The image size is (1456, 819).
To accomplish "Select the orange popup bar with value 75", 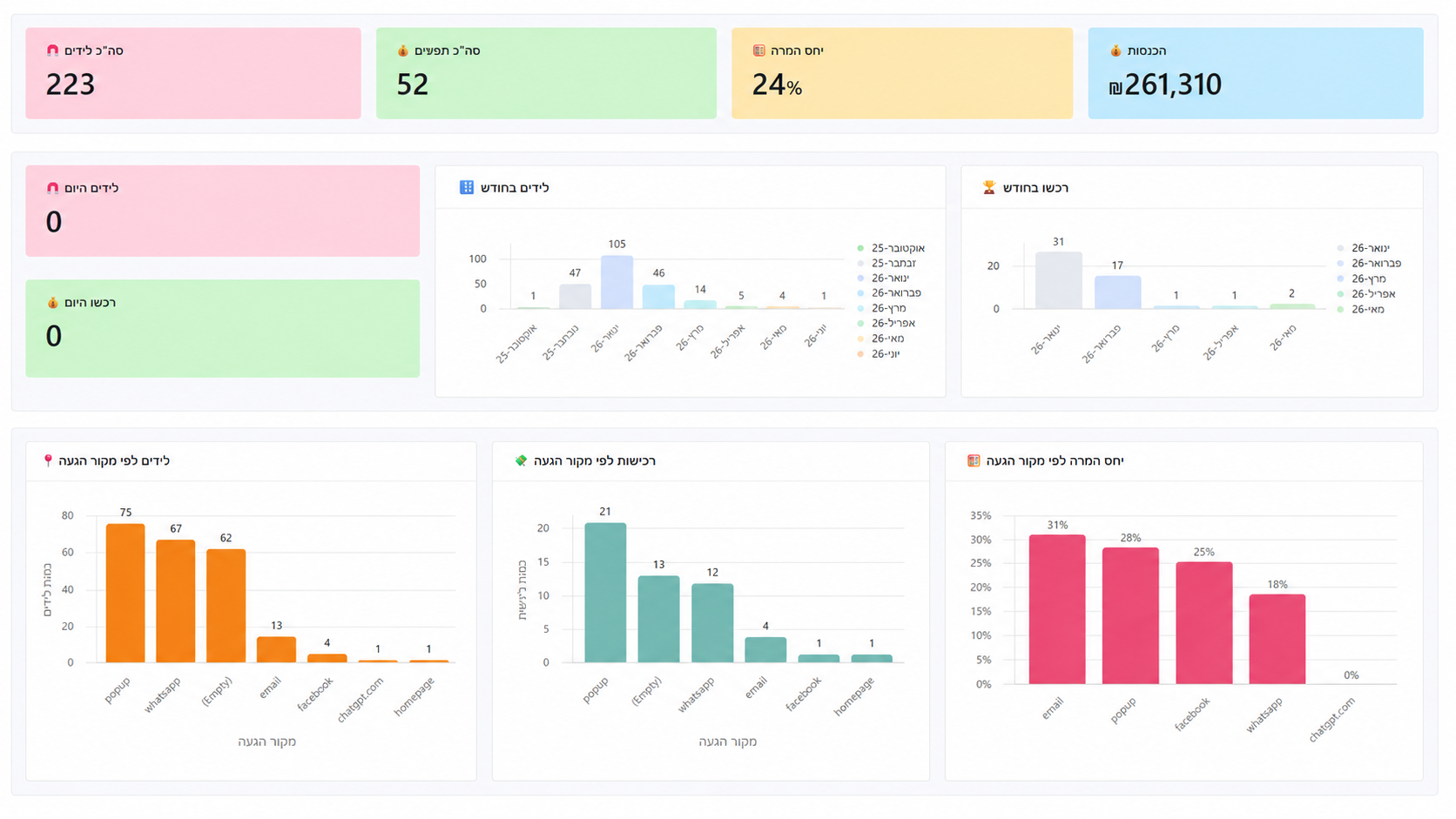I will pos(125,593).
